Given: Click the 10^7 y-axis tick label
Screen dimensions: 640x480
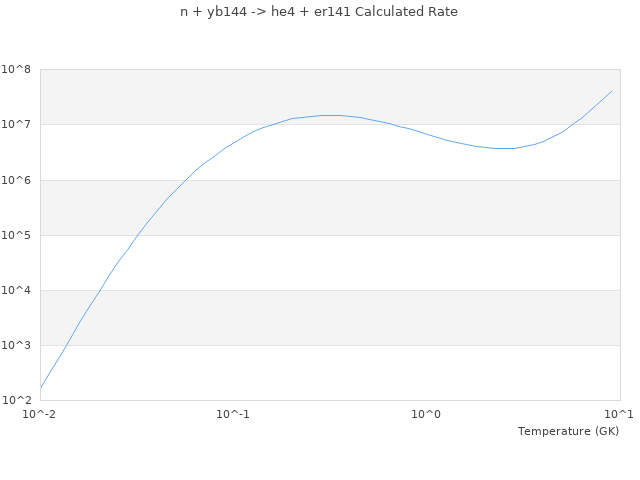Looking at the screenshot, I should (x=17, y=125).
